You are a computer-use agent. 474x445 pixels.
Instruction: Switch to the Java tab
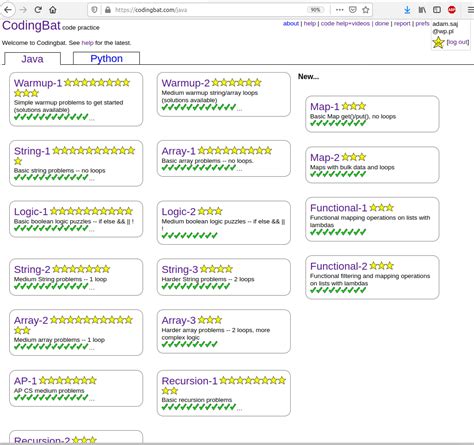point(32,59)
